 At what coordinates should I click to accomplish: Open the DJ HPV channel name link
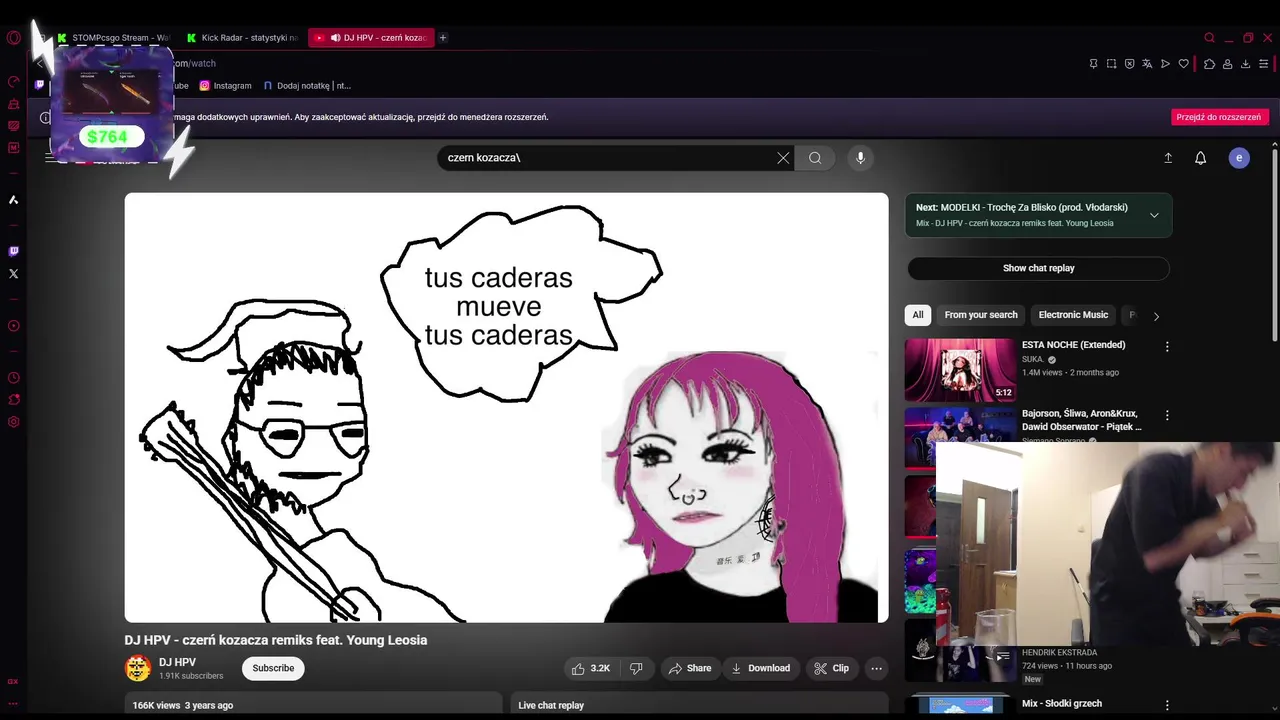point(177,662)
